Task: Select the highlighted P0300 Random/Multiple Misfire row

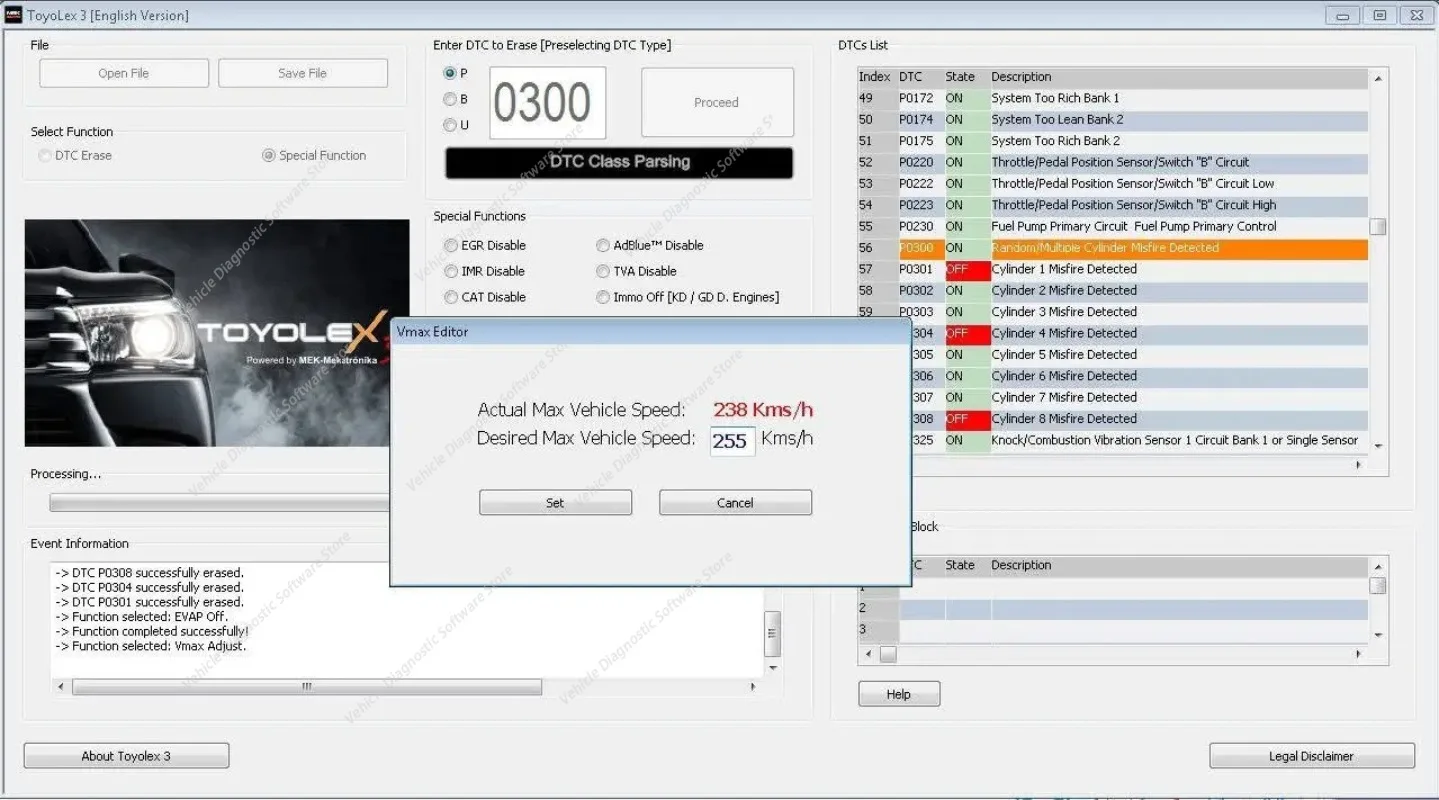Action: [x=1112, y=248]
